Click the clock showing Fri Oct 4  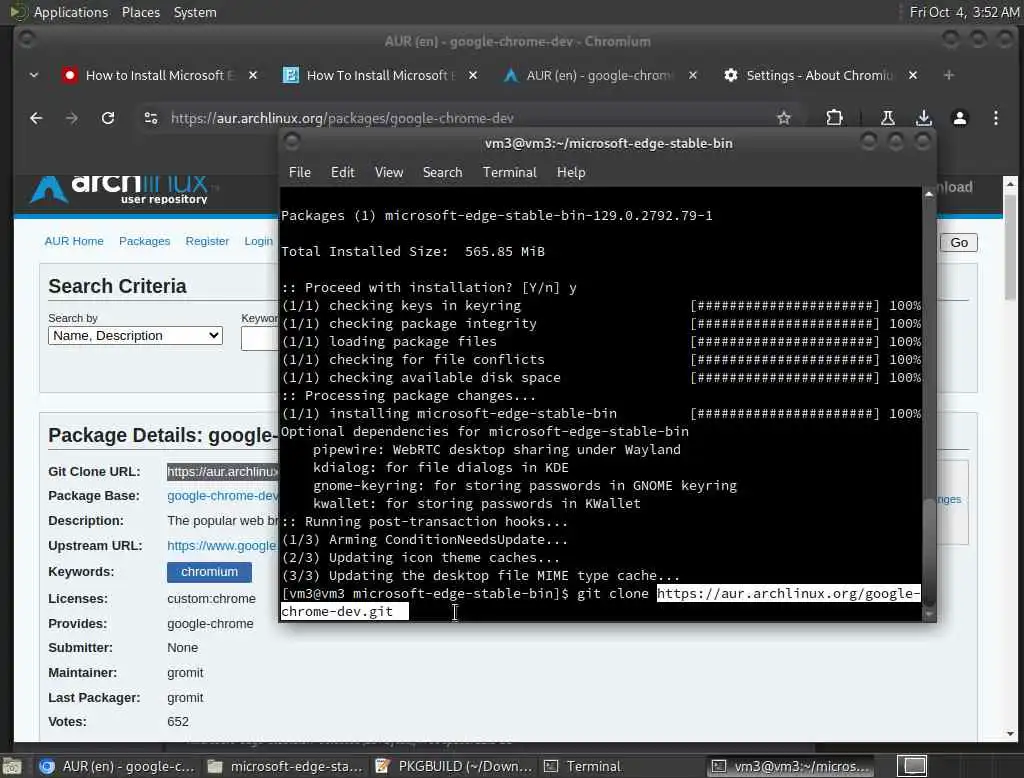click(x=964, y=12)
